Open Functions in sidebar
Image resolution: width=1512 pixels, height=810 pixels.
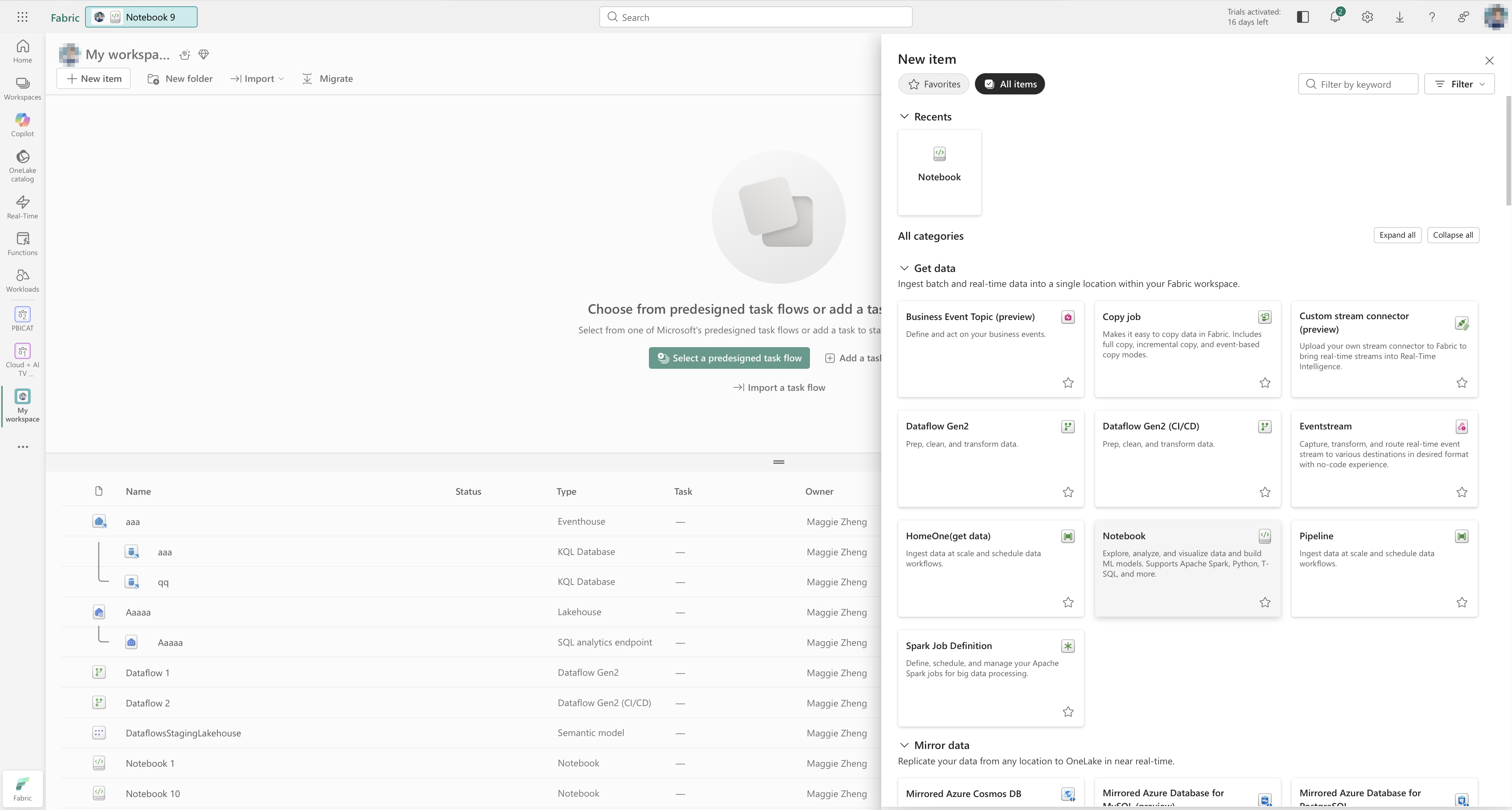(x=22, y=244)
